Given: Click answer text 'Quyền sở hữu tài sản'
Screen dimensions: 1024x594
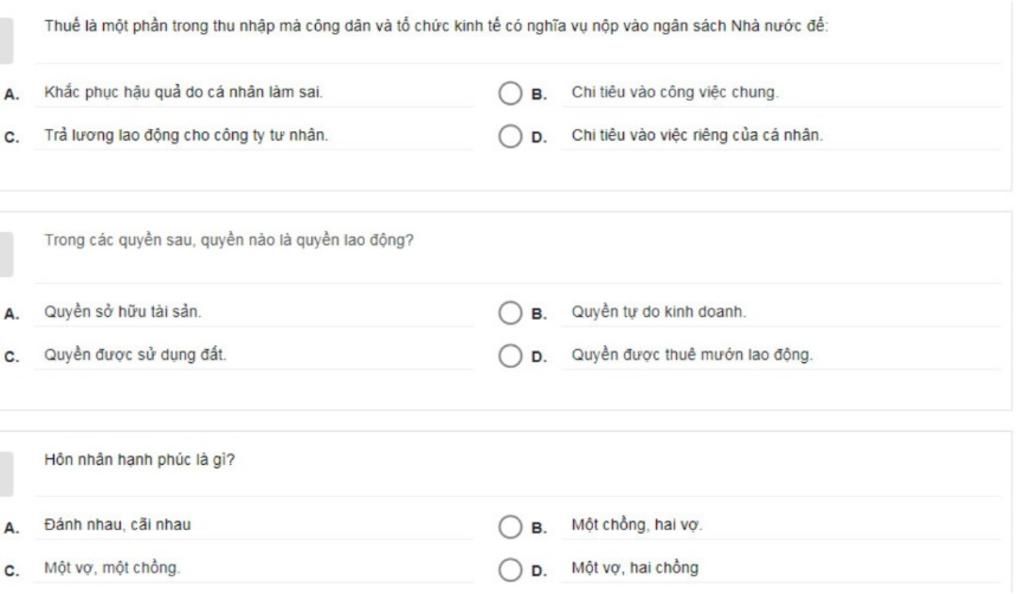Looking at the screenshot, I should pyautogui.click(x=123, y=314).
